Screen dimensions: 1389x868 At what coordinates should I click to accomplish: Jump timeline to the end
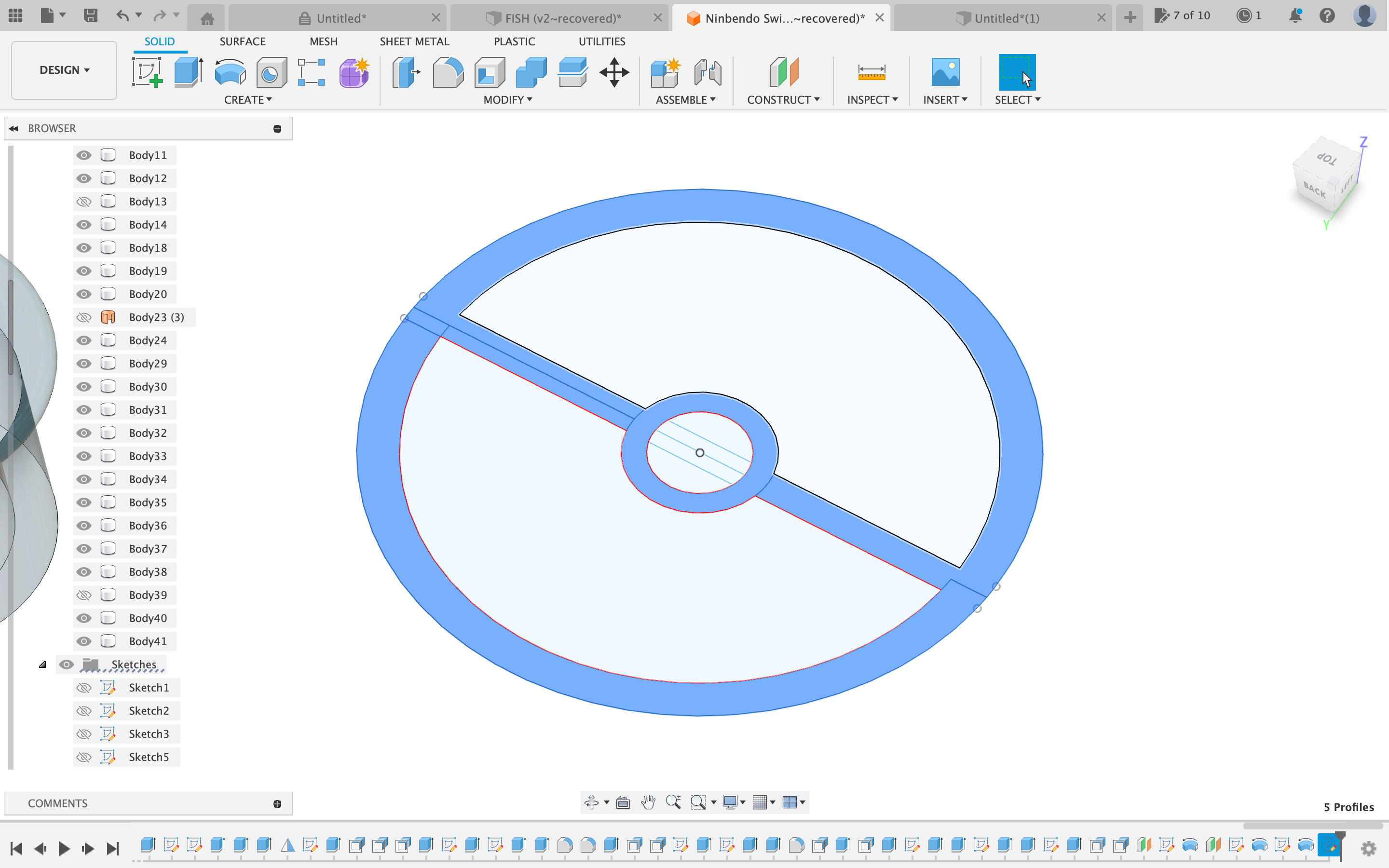click(112, 849)
